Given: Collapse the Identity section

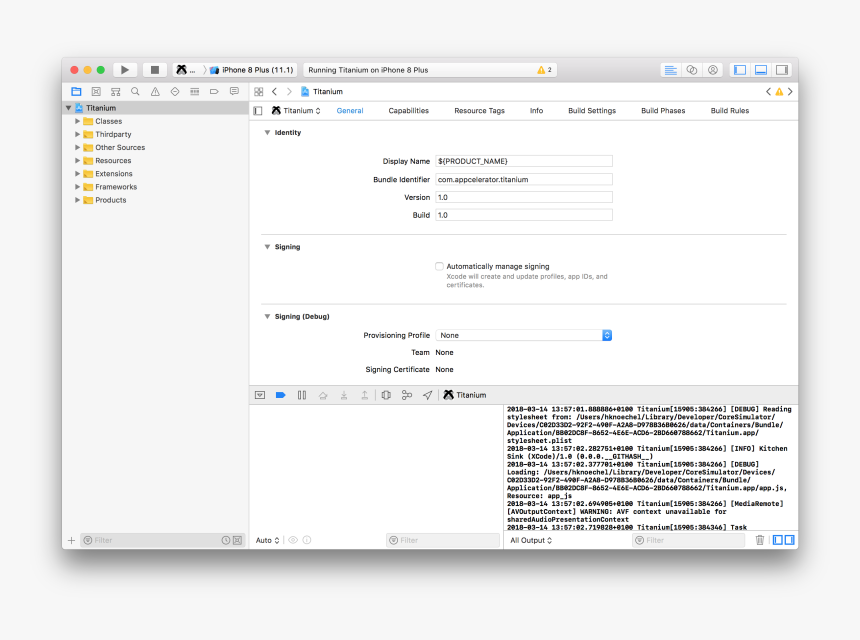Looking at the screenshot, I should click(x=267, y=133).
